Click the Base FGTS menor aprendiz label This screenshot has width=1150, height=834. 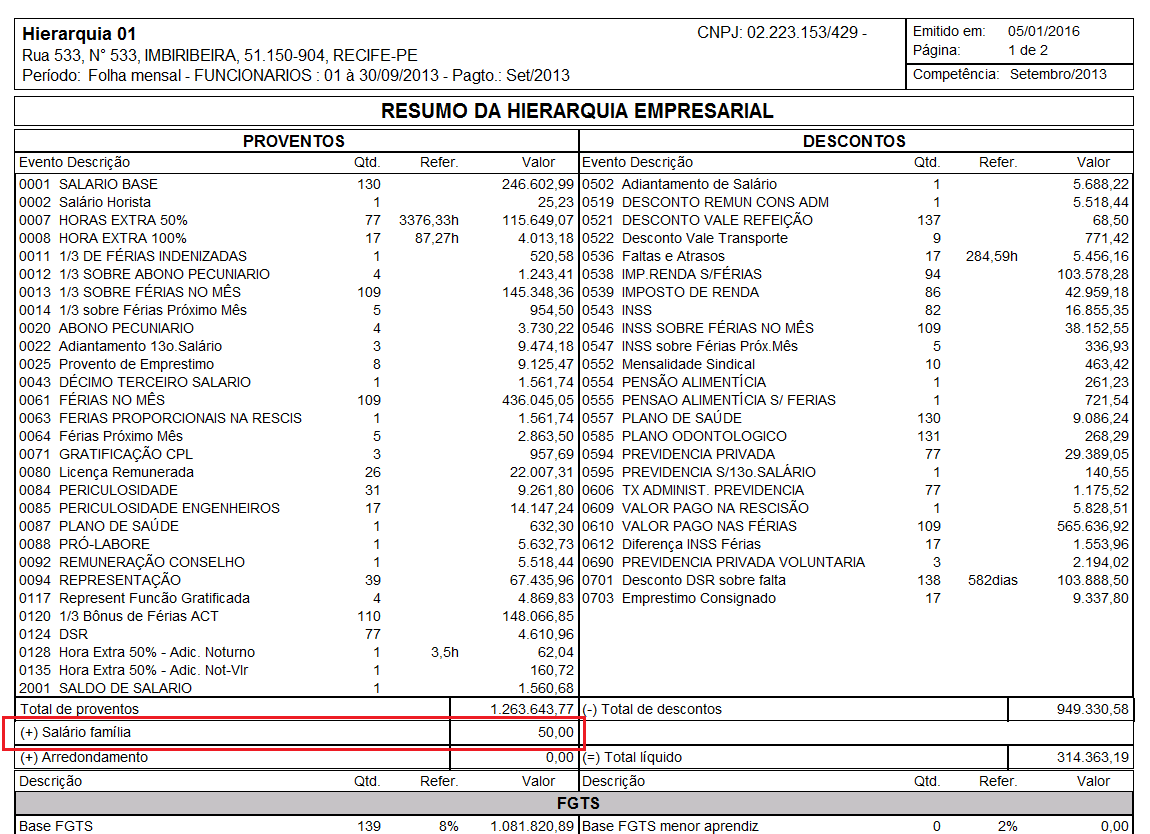click(670, 826)
